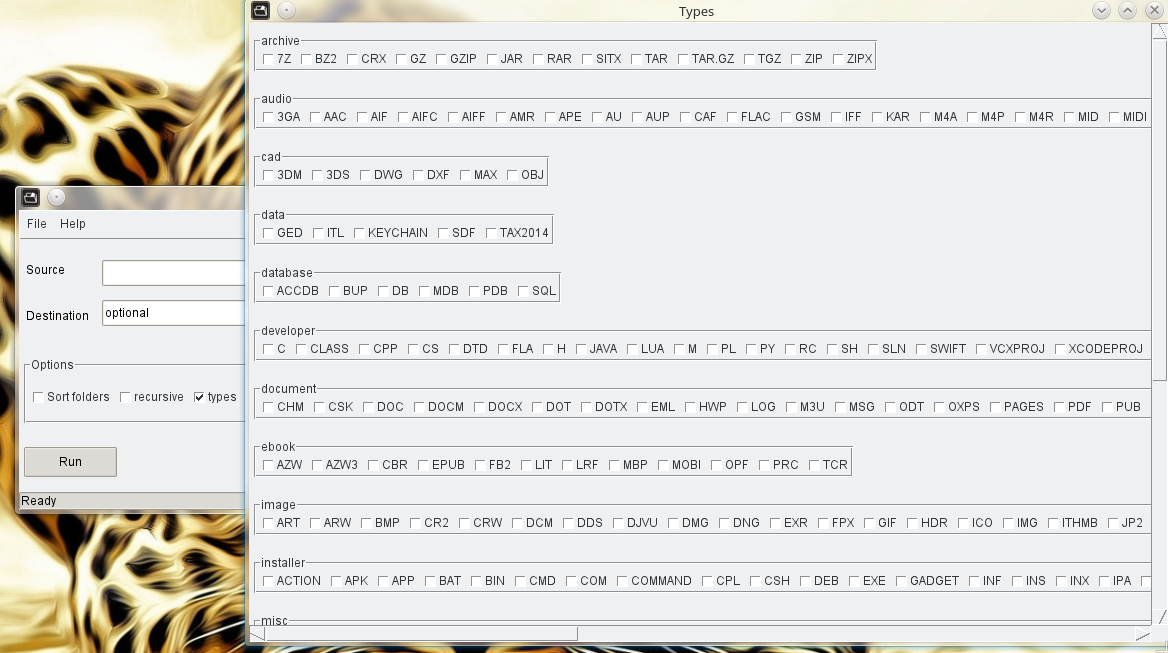The image size is (1168, 653).
Task: Click the folder icon on the main window titlebar
Action: click(30, 197)
